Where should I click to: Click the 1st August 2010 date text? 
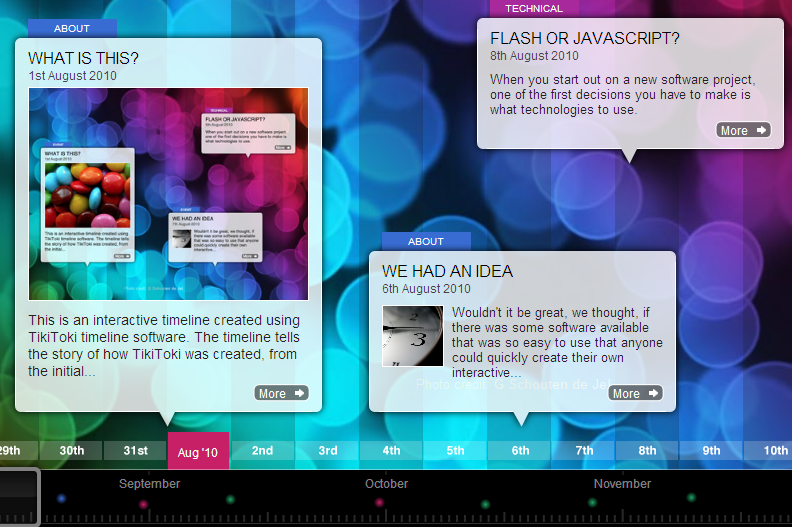pos(72,76)
